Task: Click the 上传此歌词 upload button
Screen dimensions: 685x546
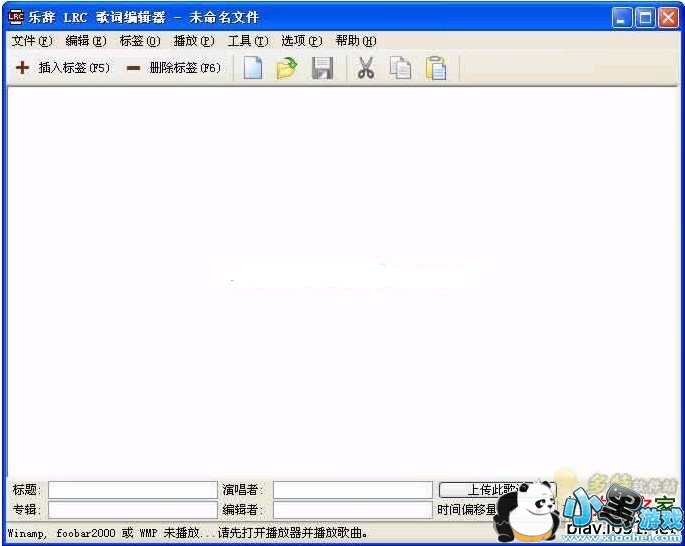Action: [x=498, y=490]
